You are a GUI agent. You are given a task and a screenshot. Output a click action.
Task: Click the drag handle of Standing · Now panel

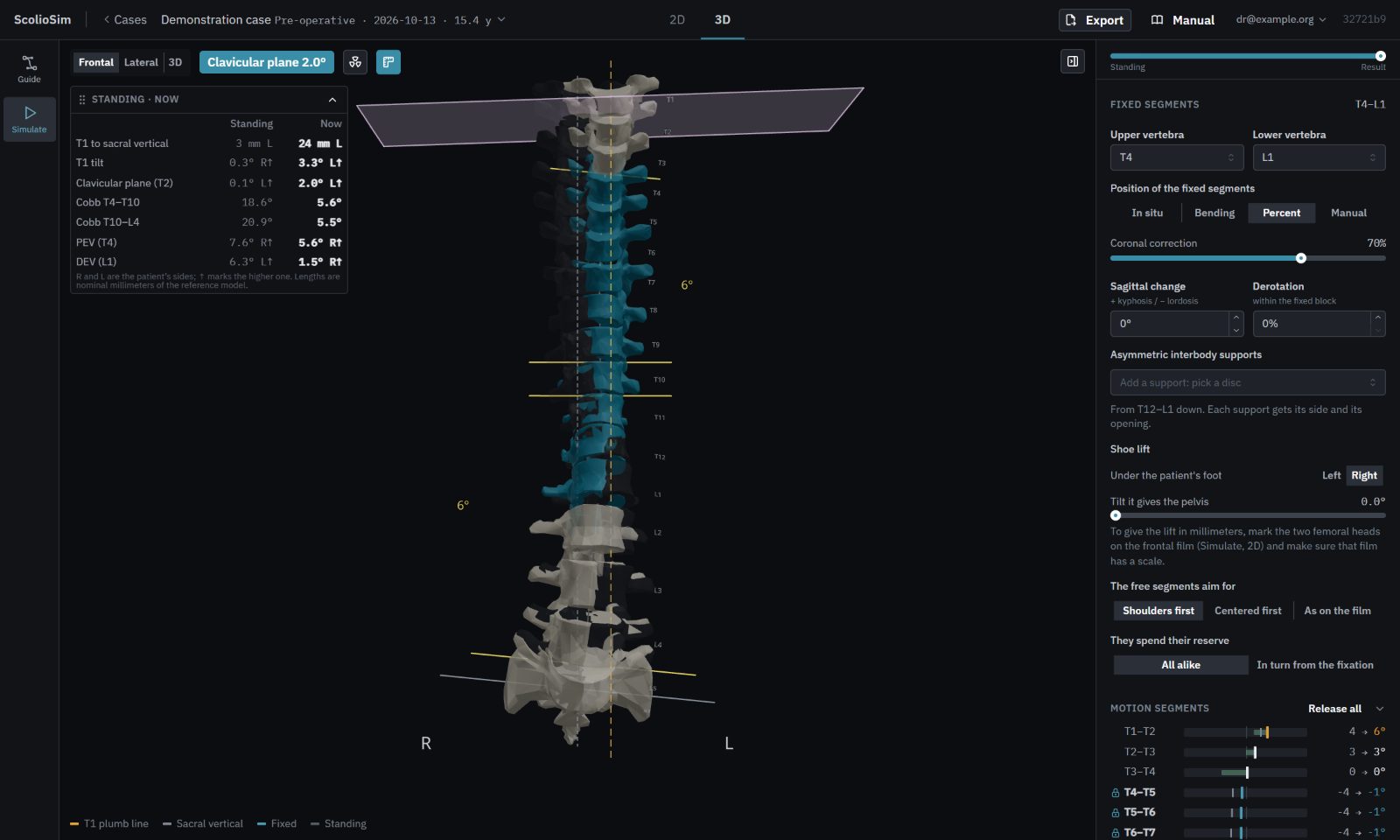[x=82, y=100]
